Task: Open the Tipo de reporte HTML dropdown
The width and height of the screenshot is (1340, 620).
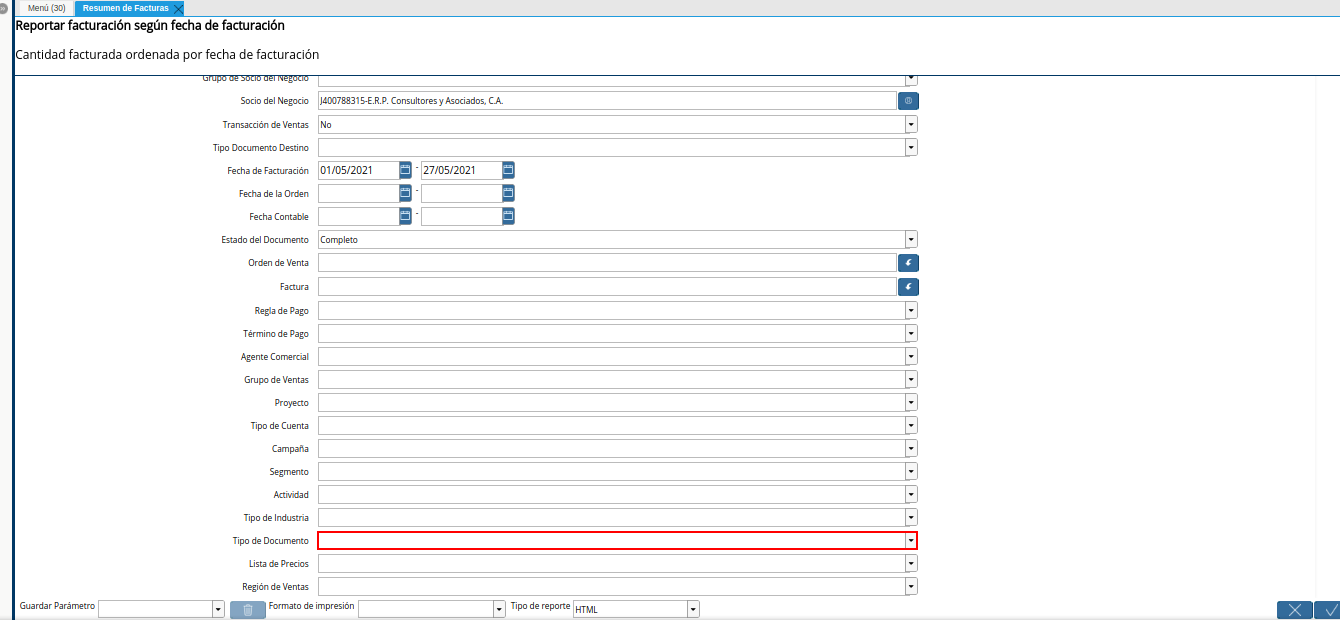Action: tap(693, 609)
